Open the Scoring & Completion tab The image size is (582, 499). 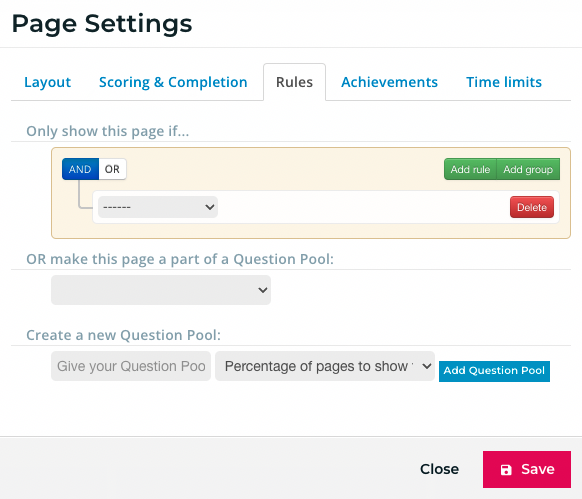coord(173,82)
